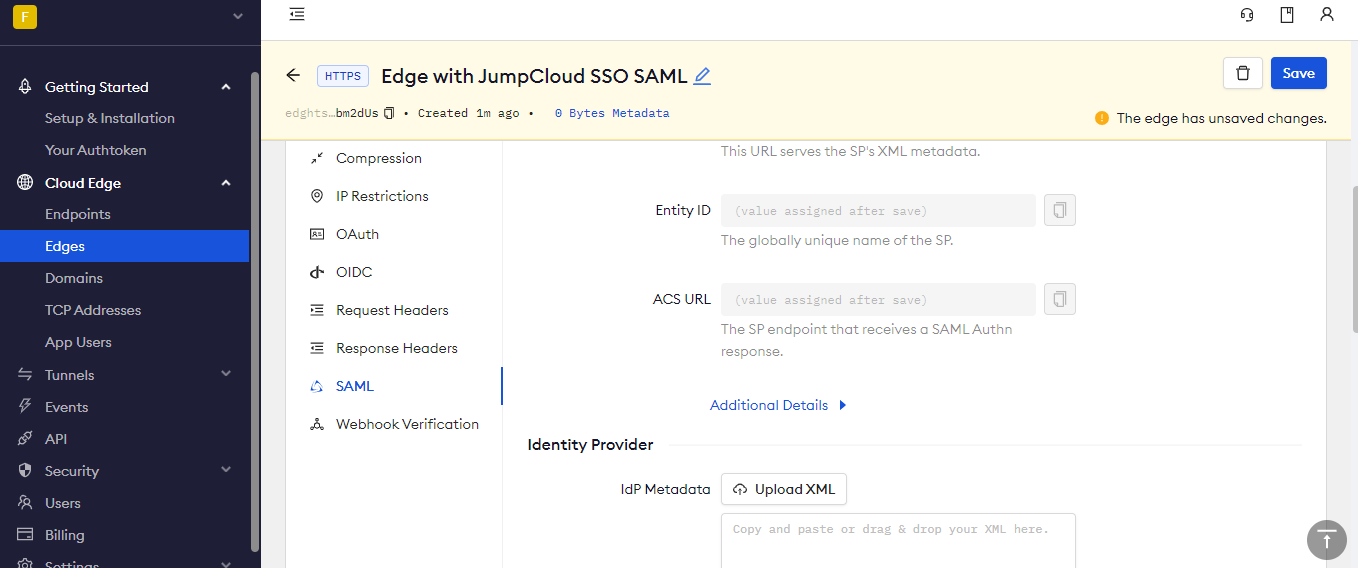The width and height of the screenshot is (1358, 568).
Task: Click the Users people icon
Action: pyautogui.click(x=25, y=503)
